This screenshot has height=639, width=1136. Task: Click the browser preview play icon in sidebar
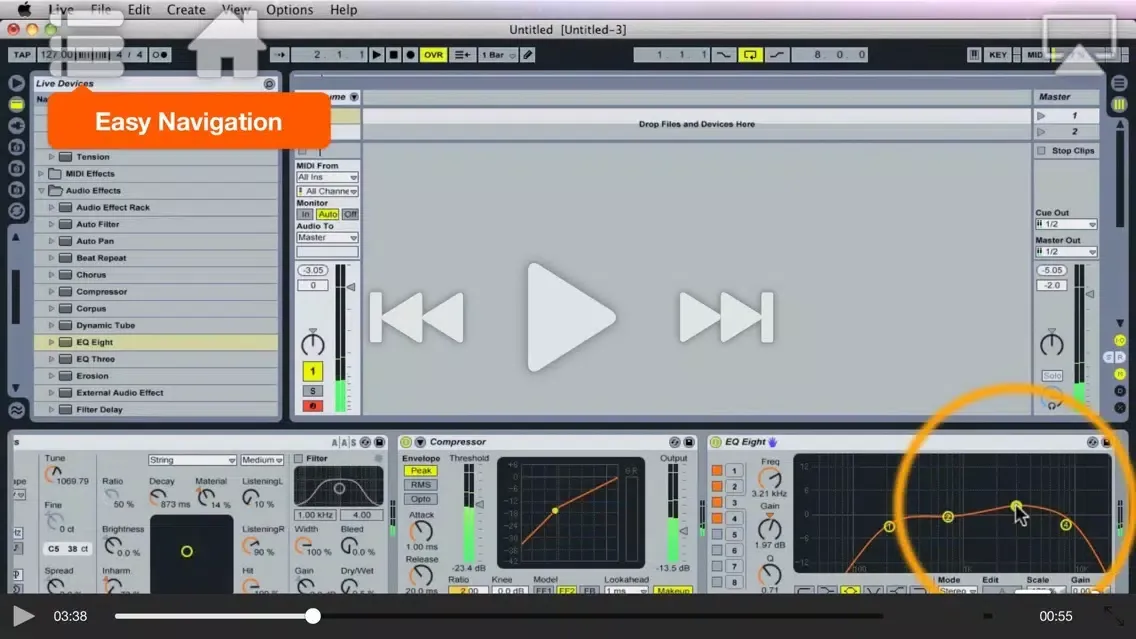click(x=16, y=83)
